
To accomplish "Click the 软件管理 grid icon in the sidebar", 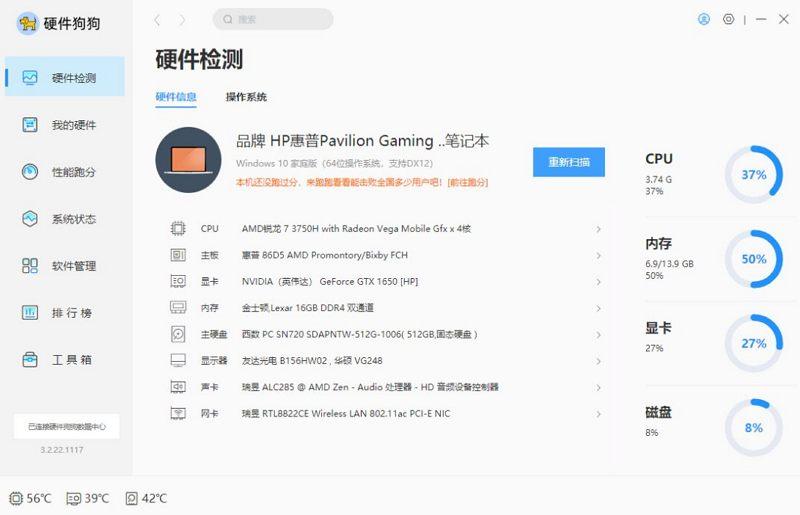I will [x=30, y=265].
